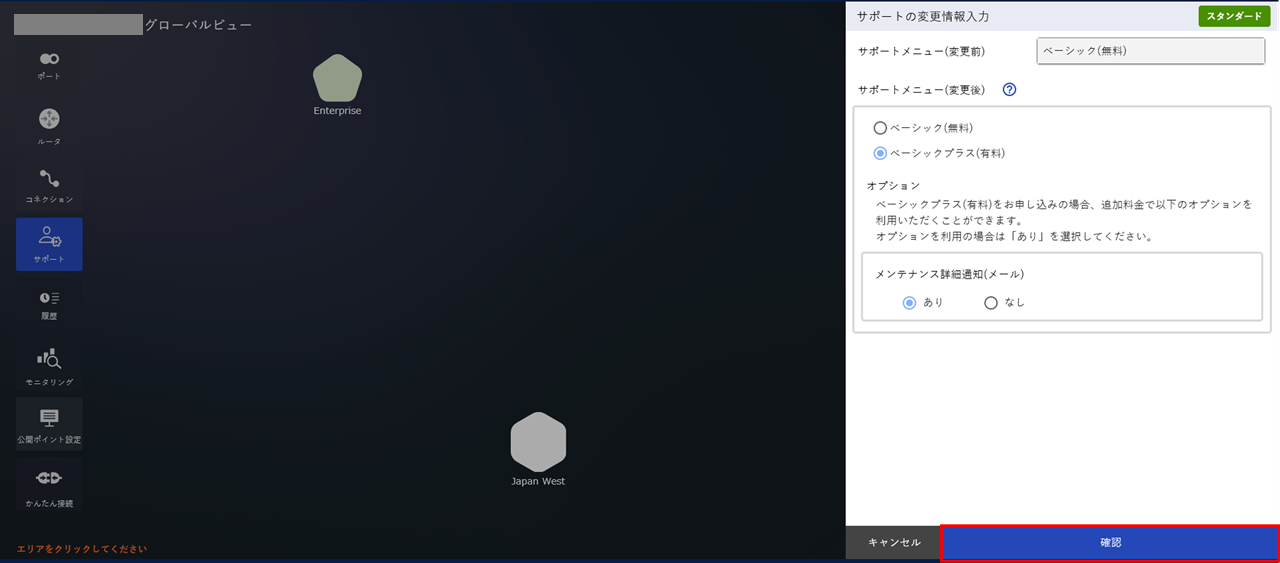Click the Japan West hexagon node

pos(538,442)
